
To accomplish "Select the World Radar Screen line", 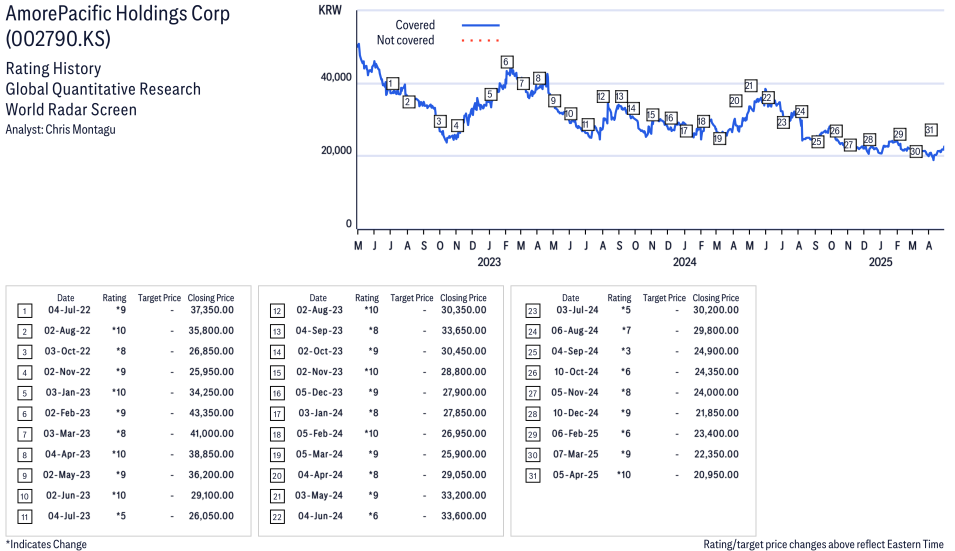I will click(x=71, y=110).
